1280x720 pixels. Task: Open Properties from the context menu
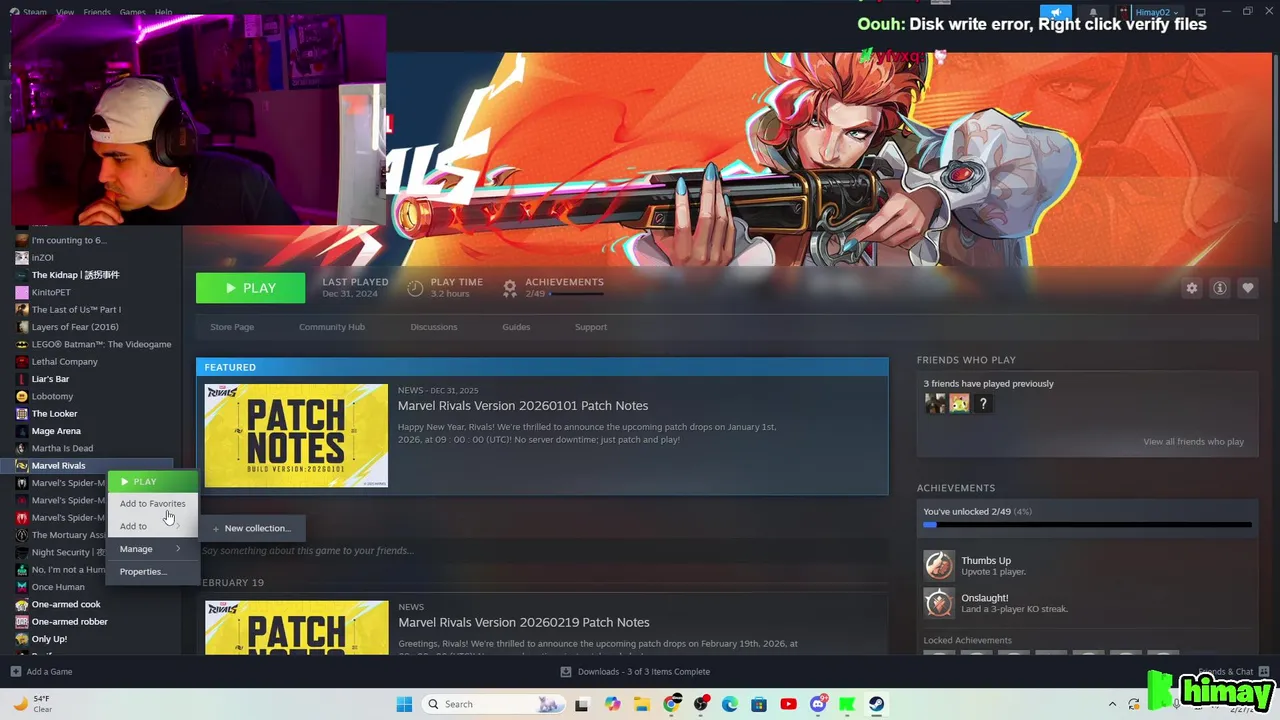click(151, 572)
